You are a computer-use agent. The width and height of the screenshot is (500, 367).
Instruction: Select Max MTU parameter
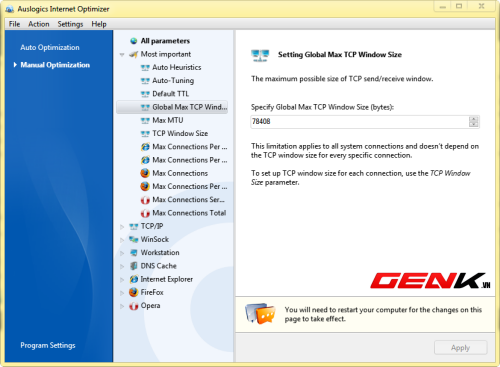pos(168,120)
